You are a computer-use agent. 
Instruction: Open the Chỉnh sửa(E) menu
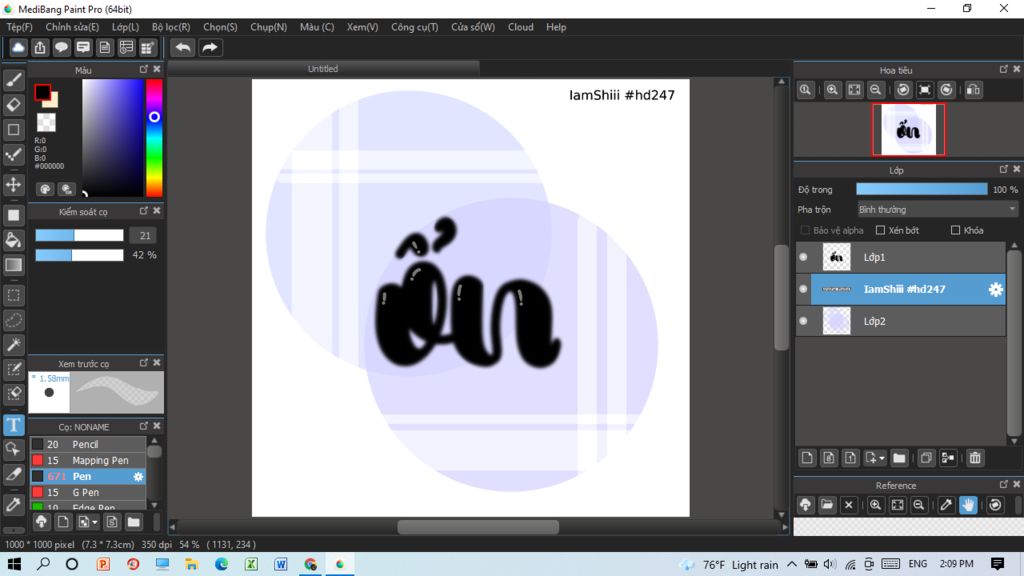[x=72, y=27]
